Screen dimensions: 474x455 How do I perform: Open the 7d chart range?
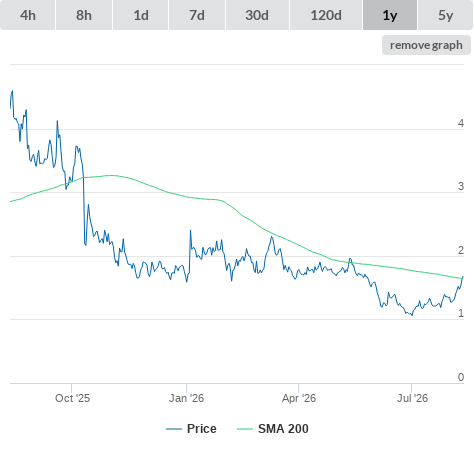coord(197,15)
